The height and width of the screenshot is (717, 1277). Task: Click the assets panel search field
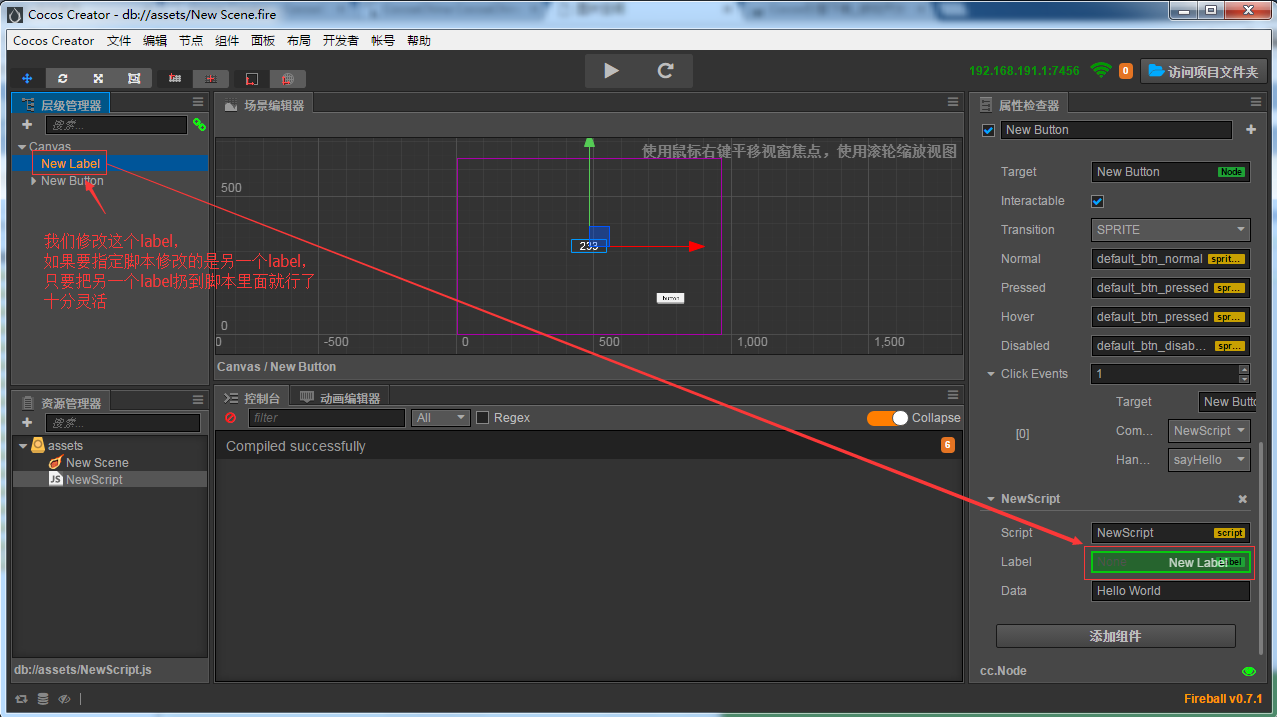122,423
